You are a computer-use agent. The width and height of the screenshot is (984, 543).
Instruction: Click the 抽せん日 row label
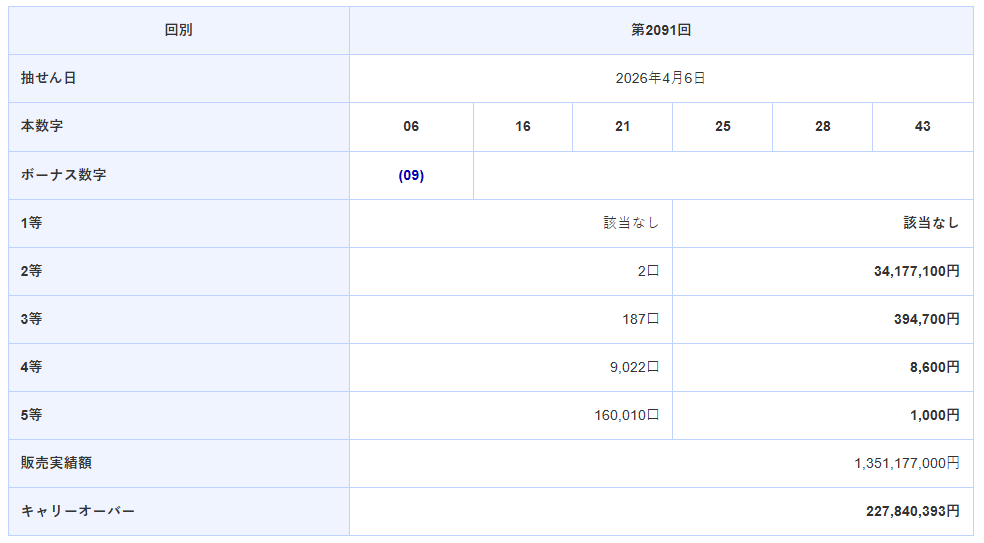(x=48, y=78)
